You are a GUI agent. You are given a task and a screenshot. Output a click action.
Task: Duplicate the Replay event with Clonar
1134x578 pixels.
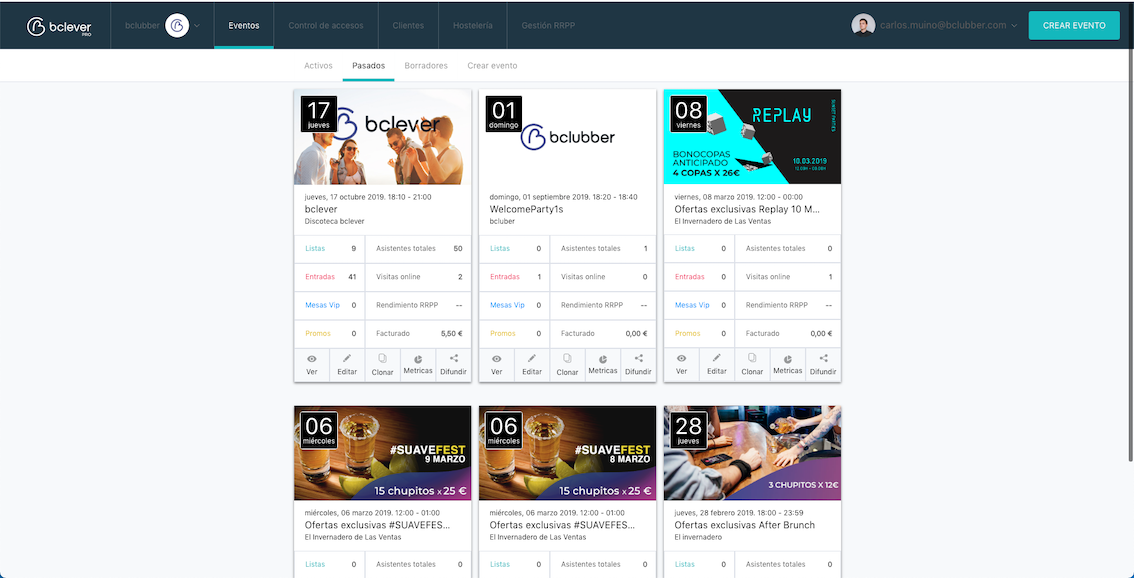[x=752, y=365]
